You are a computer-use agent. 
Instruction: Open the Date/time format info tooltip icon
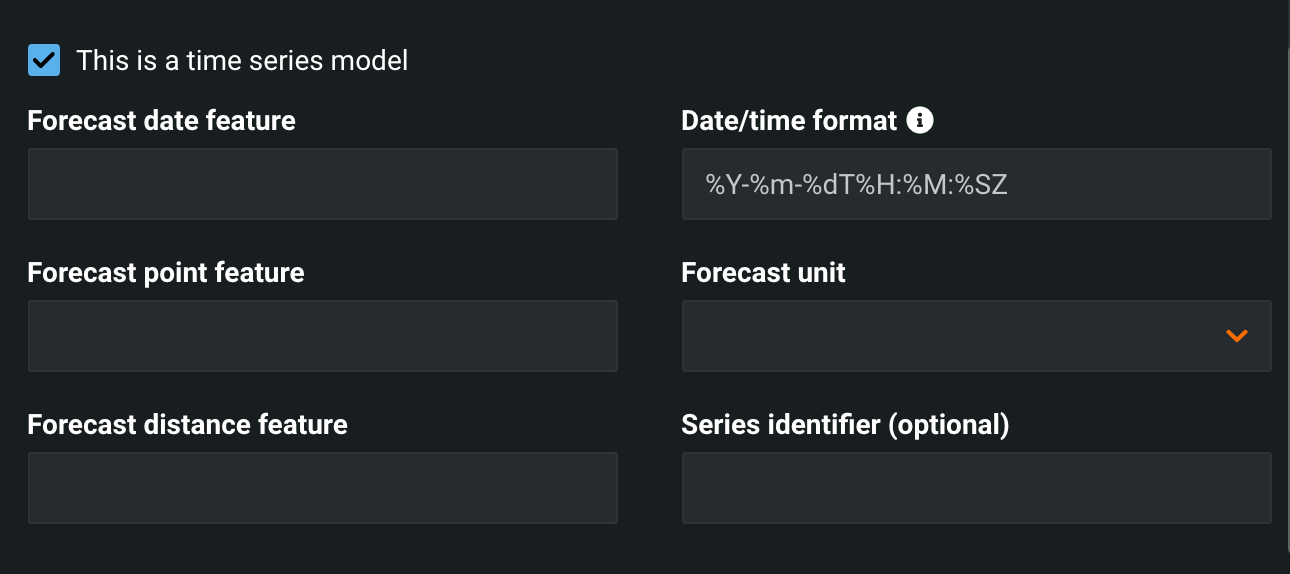(x=919, y=121)
